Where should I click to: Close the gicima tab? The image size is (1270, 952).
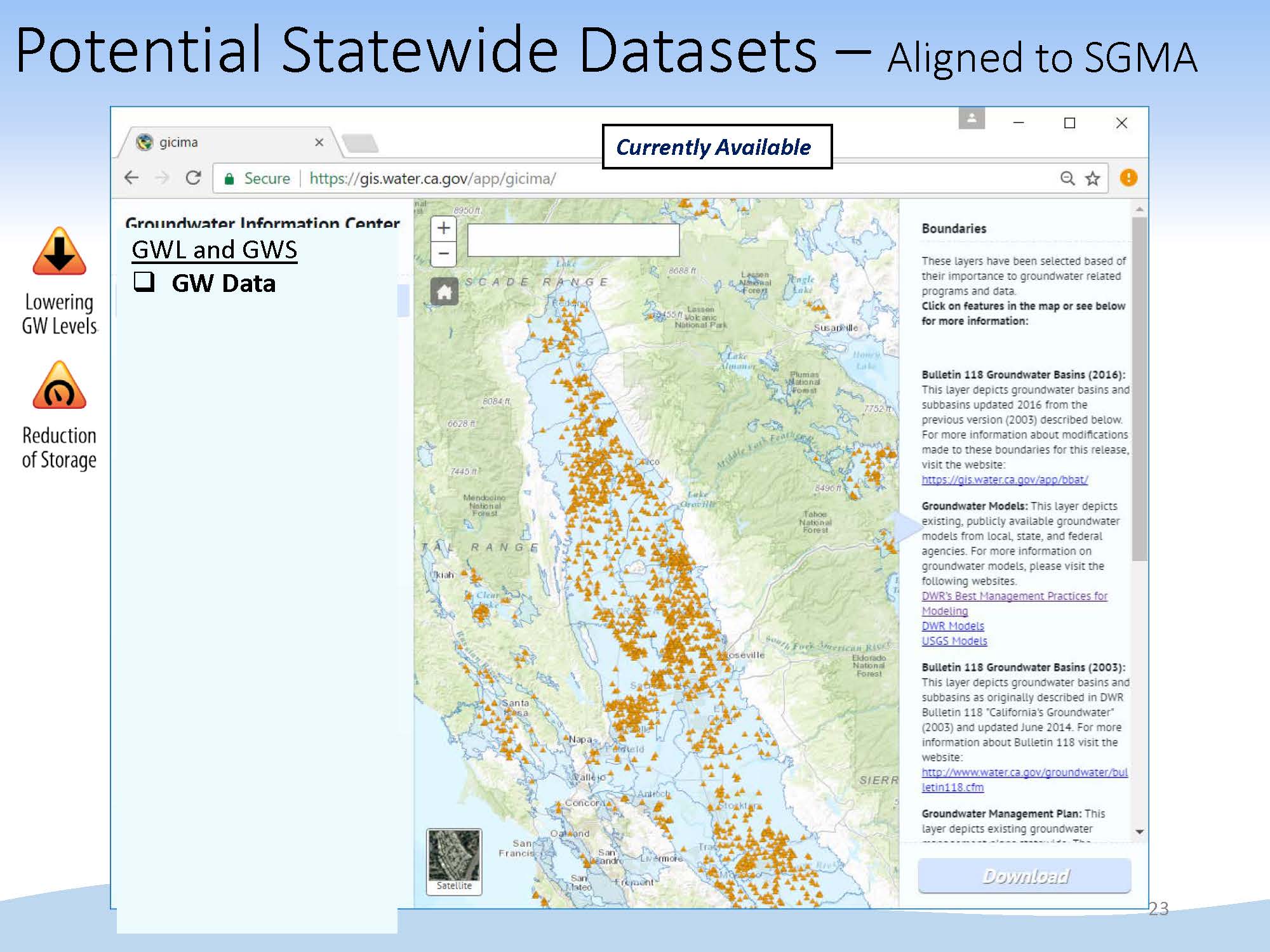(319, 142)
